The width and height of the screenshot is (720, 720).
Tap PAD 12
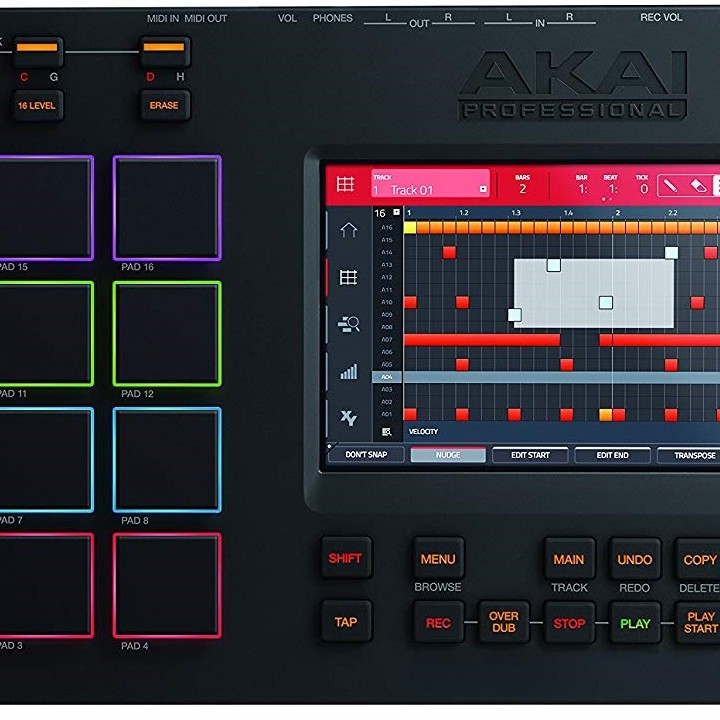click(167, 334)
